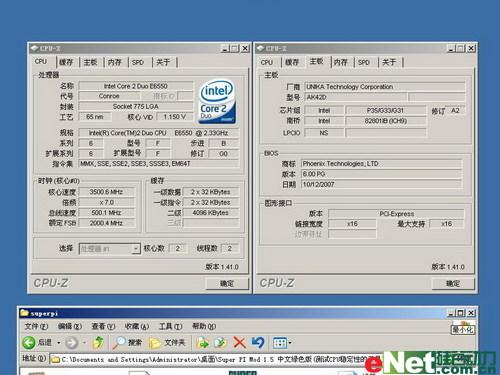Click the 500.1 MHz bus speed value
500x375 pixels.
coord(106,213)
